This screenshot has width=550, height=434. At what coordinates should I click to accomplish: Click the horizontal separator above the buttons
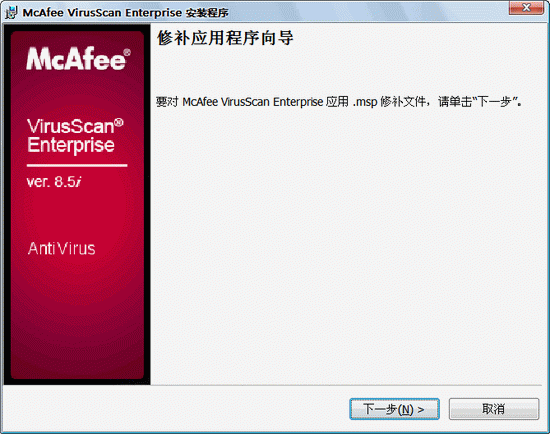(x=274, y=385)
